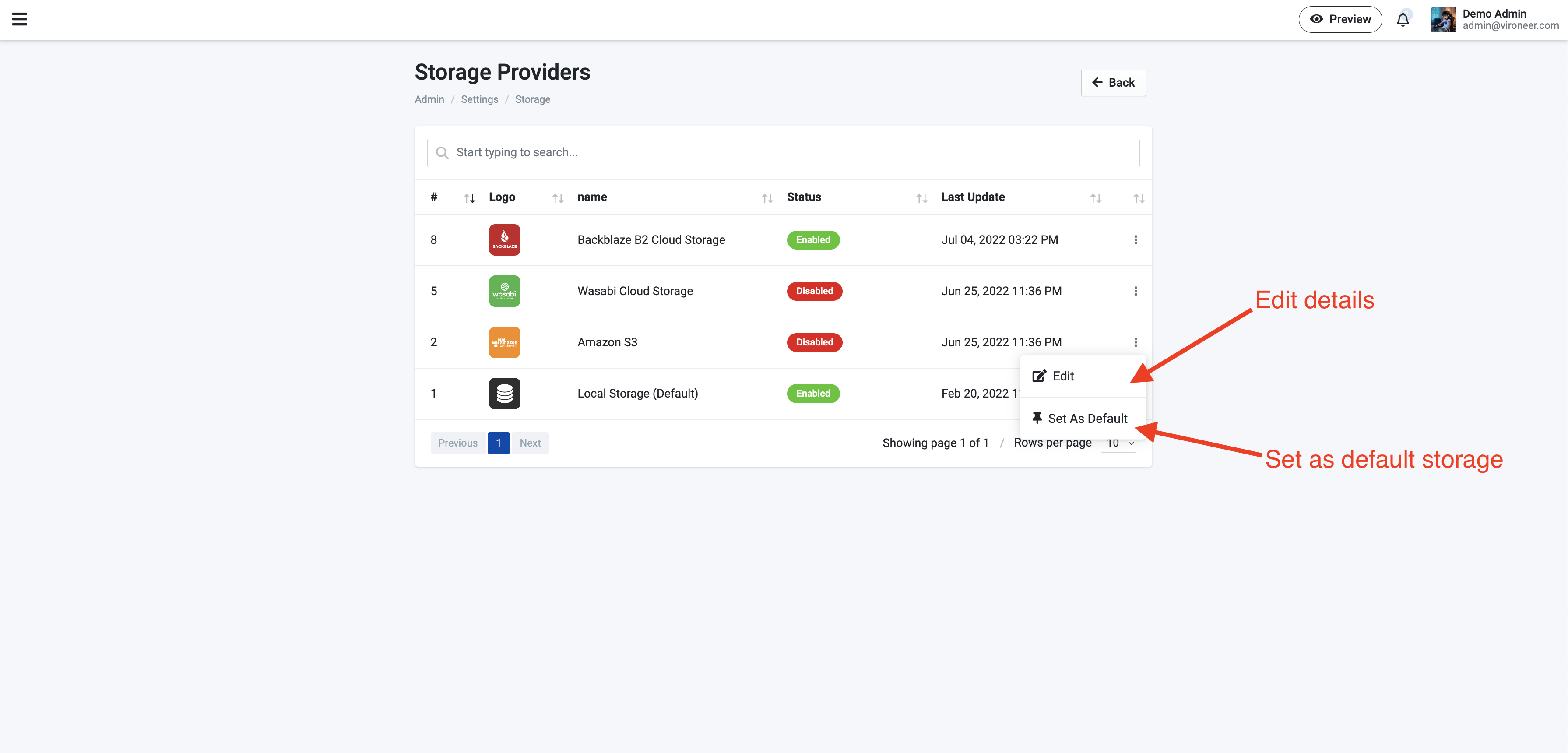Click the Back button

coord(1113,83)
